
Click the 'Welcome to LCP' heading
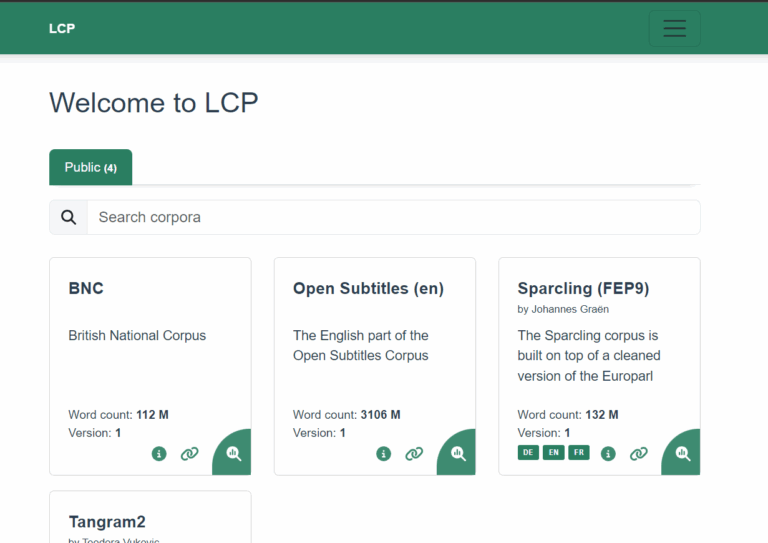point(154,103)
